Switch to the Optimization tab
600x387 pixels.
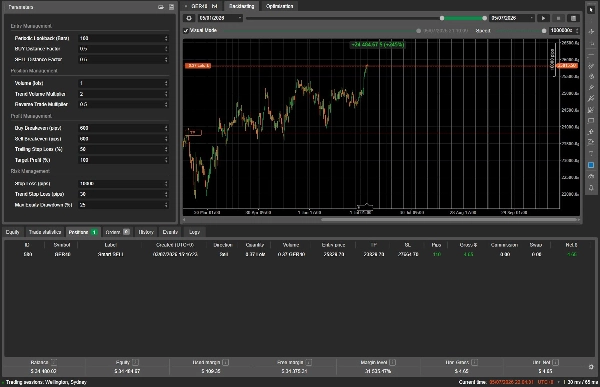[279, 6]
